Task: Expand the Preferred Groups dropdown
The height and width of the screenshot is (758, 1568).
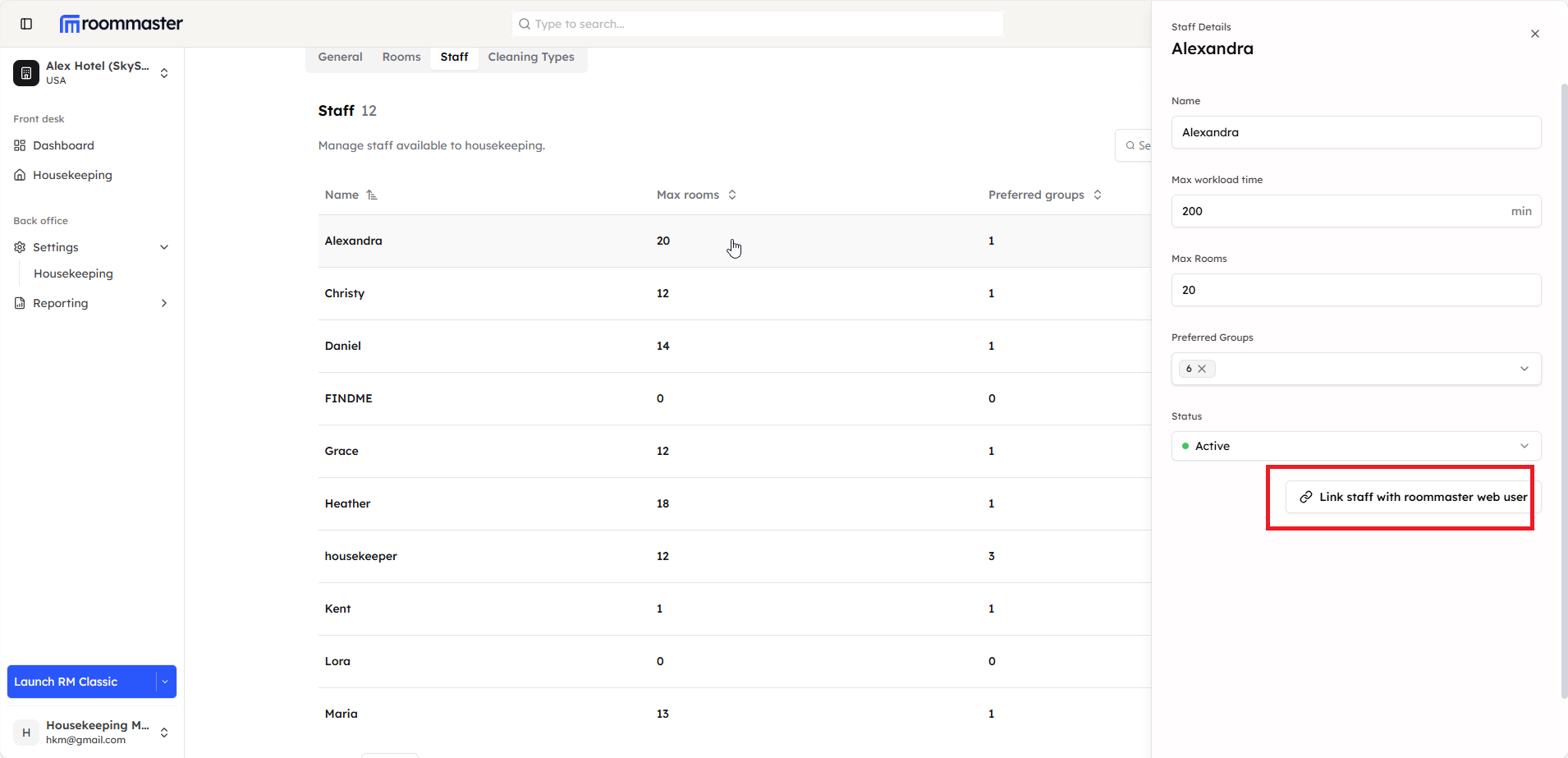Action: coord(1524,369)
